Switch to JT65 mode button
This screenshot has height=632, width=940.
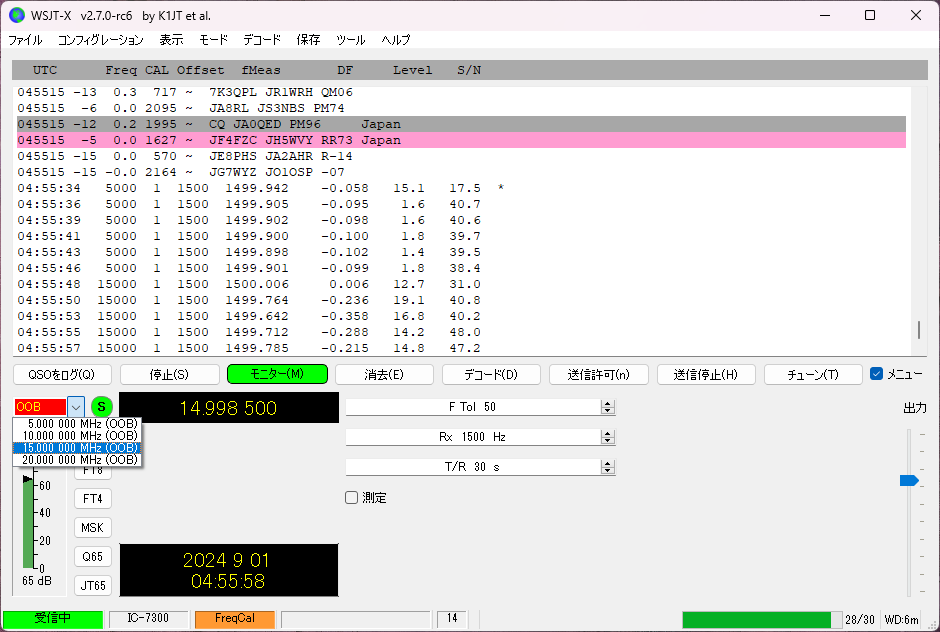(93, 585)
